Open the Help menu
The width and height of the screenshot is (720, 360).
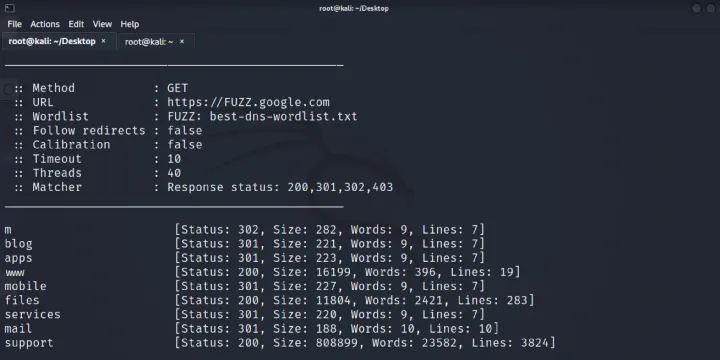tap(129, 24)
